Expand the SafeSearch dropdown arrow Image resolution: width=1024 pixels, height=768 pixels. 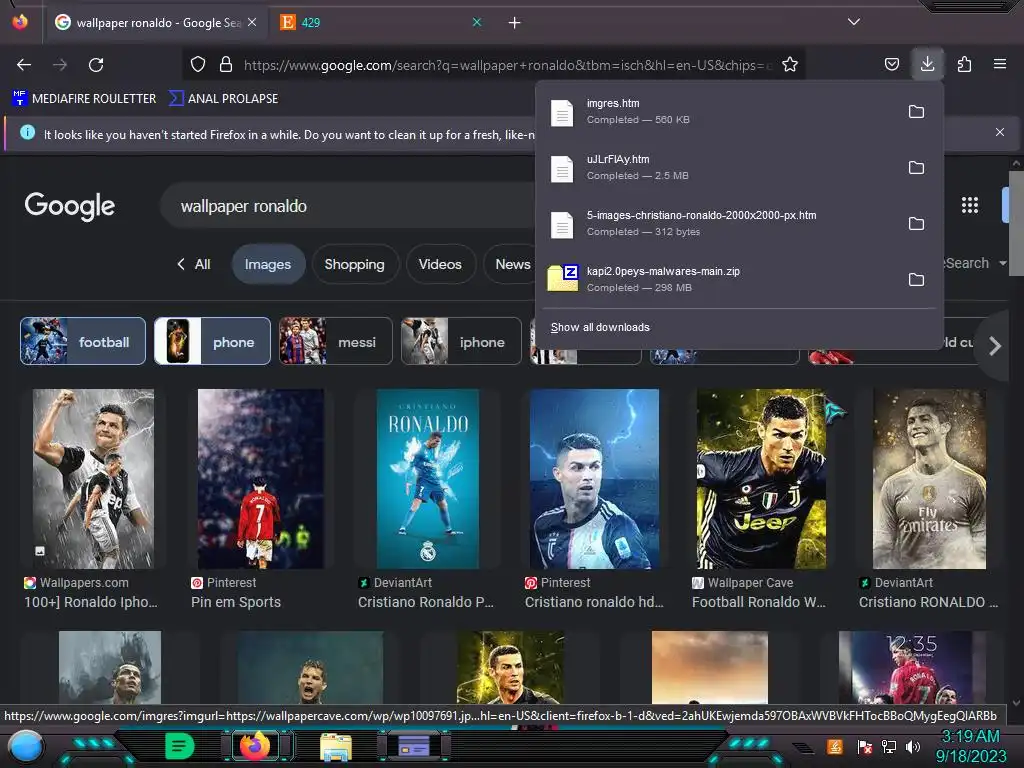[1002, 263]
